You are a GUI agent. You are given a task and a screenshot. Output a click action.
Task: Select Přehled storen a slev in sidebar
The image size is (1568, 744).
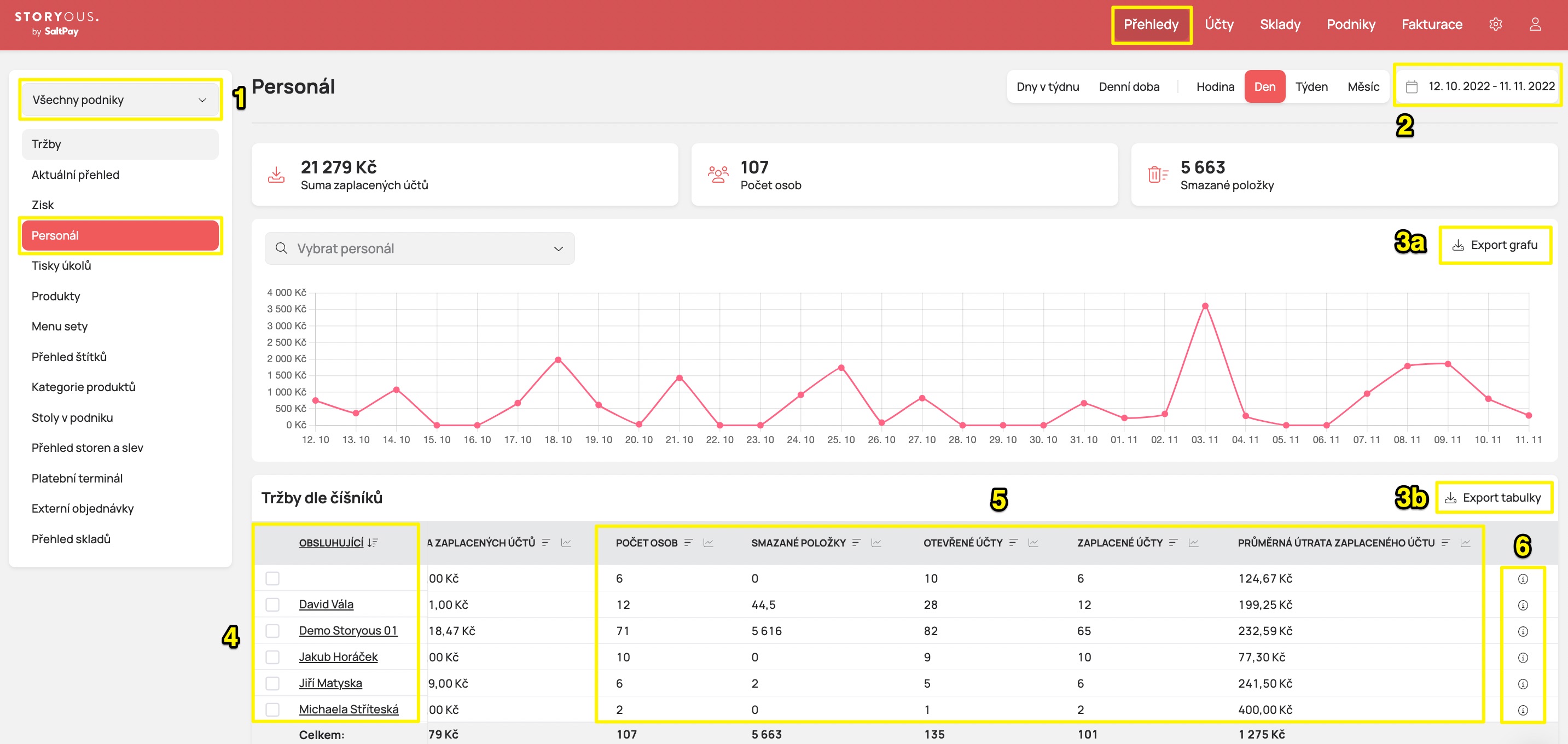tap(120, 447)
